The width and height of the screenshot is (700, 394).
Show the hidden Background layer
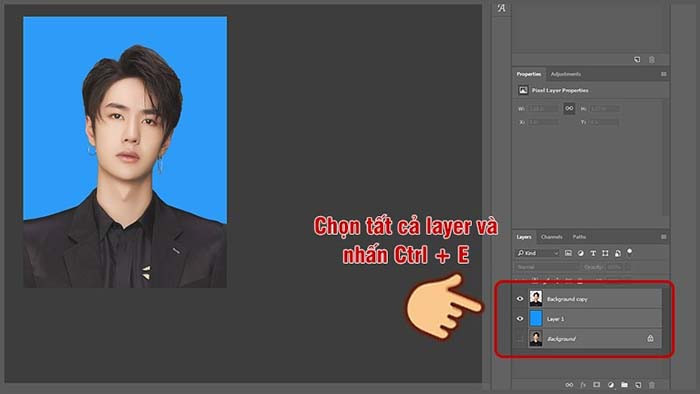click(x=520, y=339)
